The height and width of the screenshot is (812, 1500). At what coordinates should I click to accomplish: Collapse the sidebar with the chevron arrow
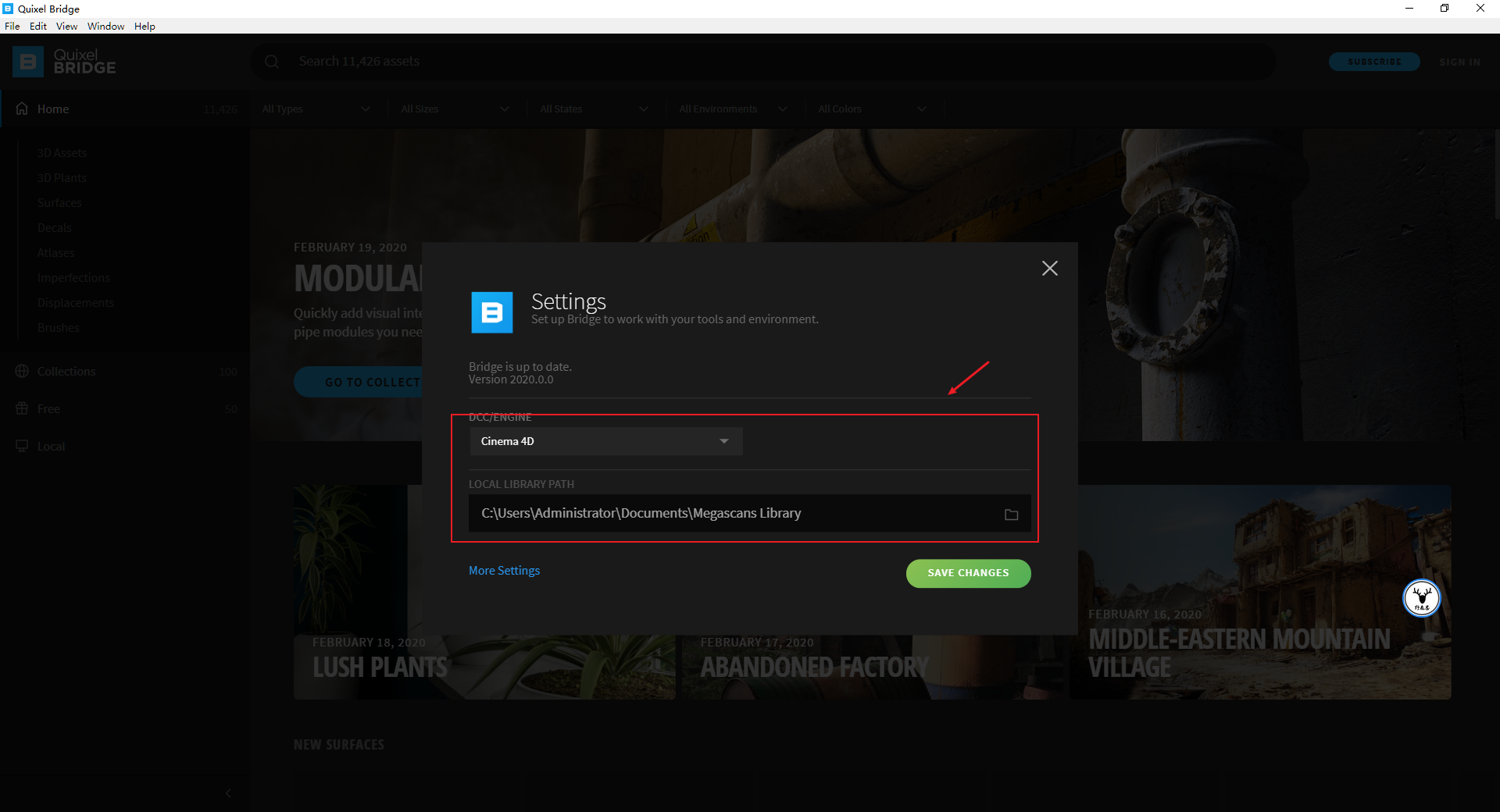[x=228, y=793]
